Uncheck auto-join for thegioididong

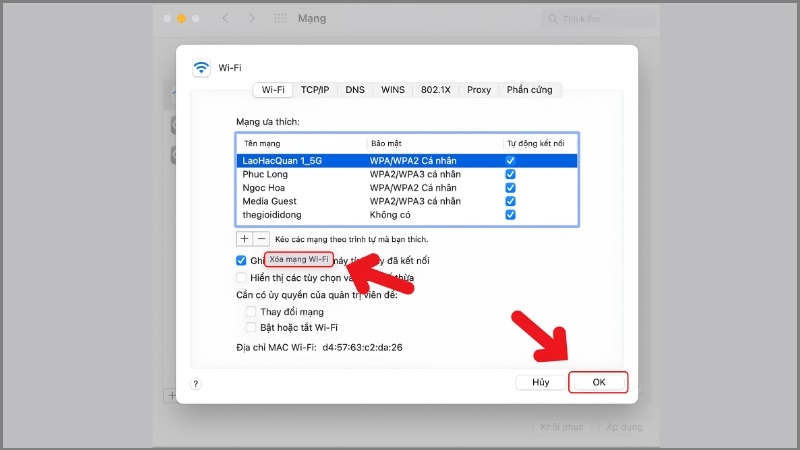510,215
